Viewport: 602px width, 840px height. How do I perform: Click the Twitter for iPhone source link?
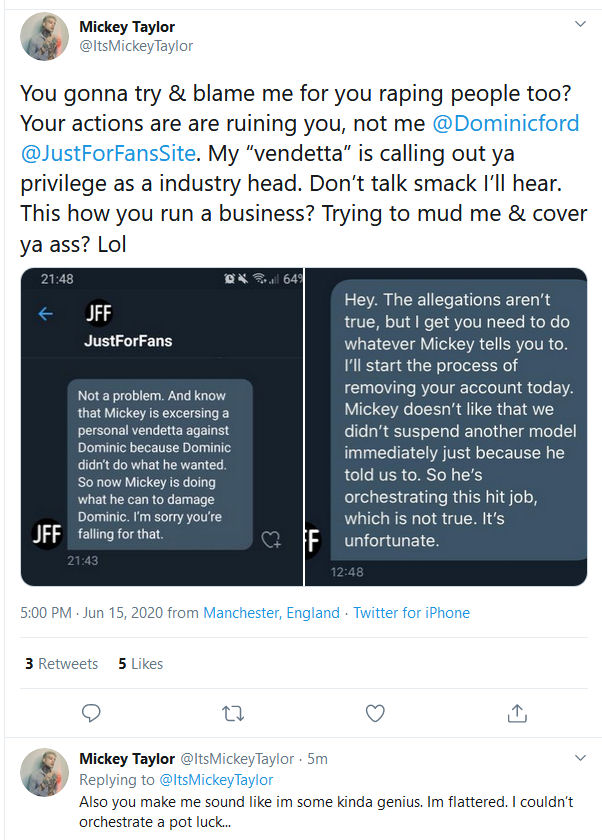pos(410,612)
